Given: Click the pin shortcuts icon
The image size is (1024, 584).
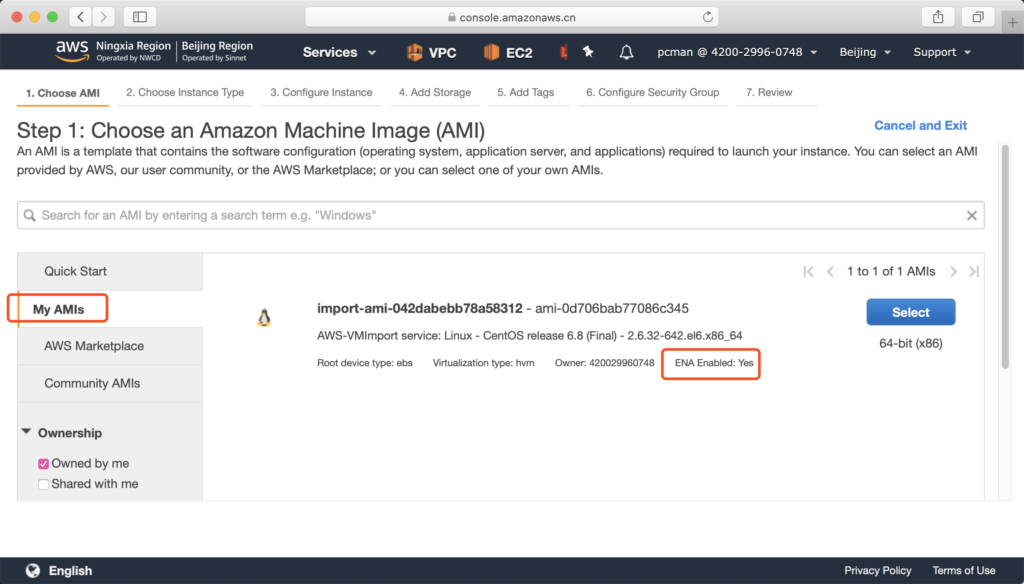Looking at the screenshot, I should tap(588, 52).
